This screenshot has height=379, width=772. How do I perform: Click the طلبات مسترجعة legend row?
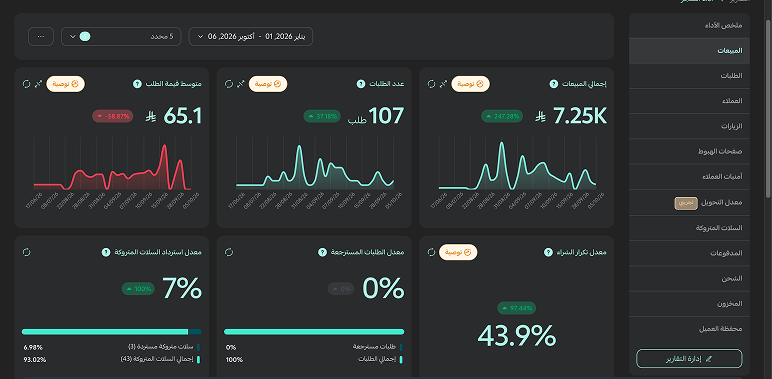click(314, 347)
